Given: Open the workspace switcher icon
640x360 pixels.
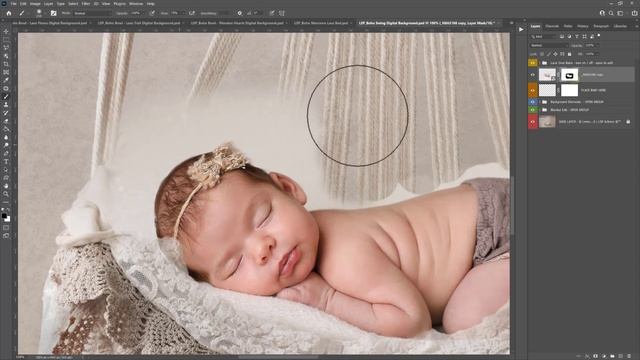Looking at the screenshot, I should point(620,13).
